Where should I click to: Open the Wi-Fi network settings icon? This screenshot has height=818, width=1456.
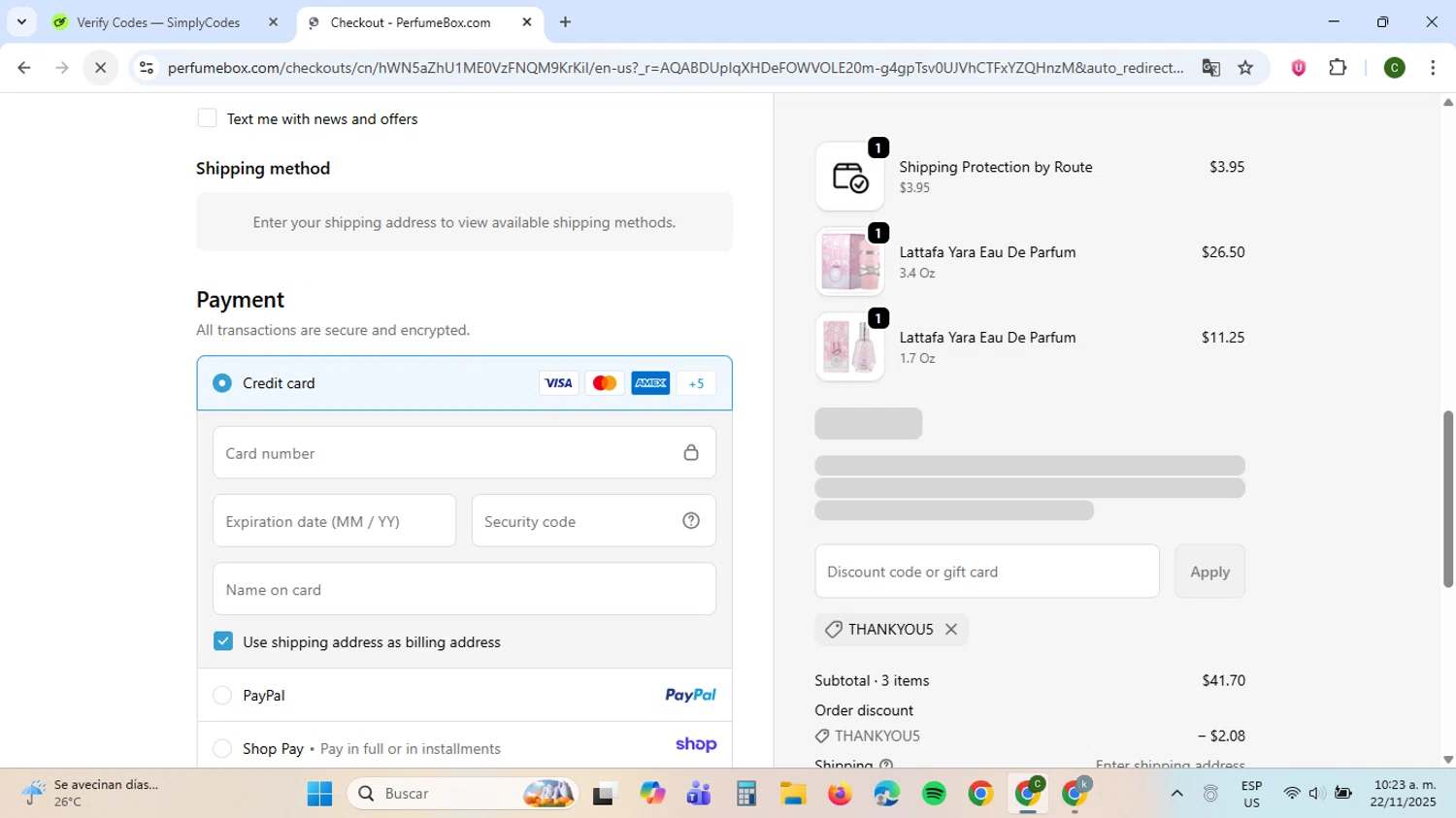coord(1291,794)
